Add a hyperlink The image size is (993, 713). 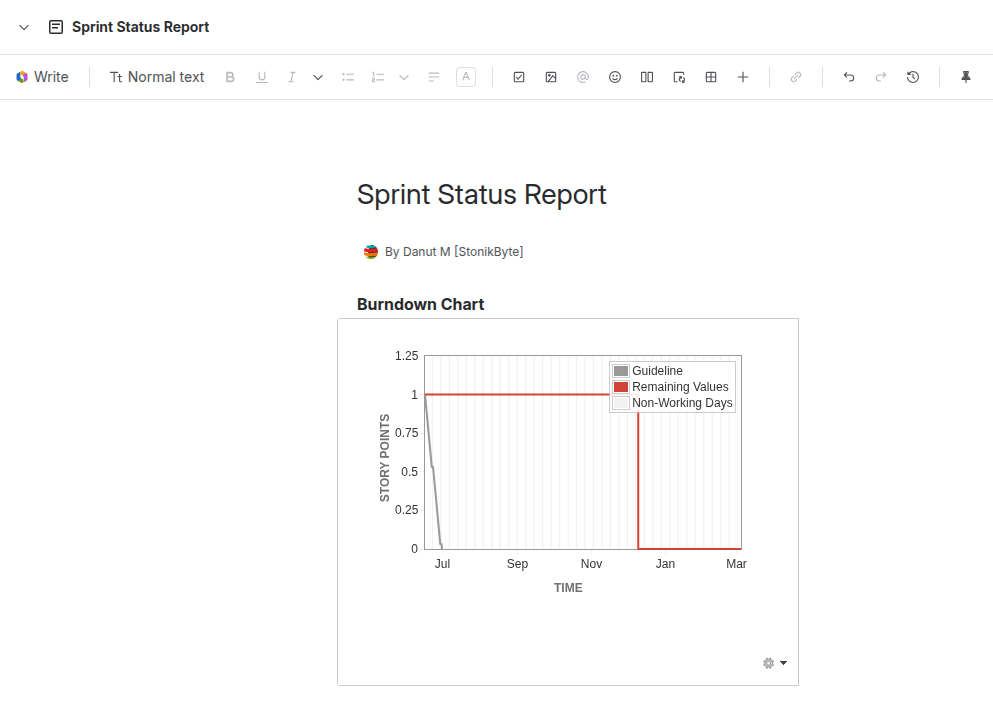796,77
